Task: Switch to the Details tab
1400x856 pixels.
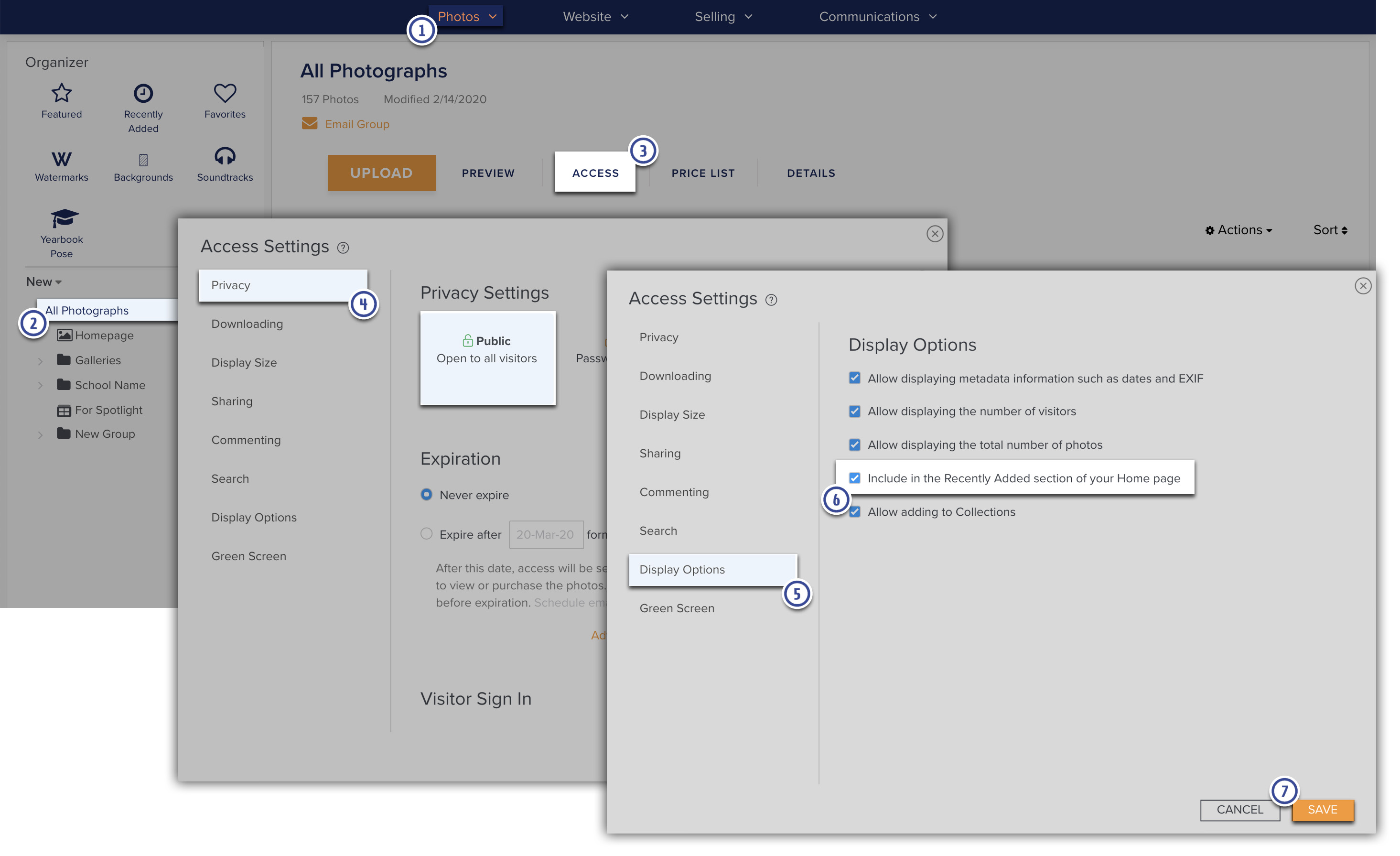Action: tap(811, 173)
